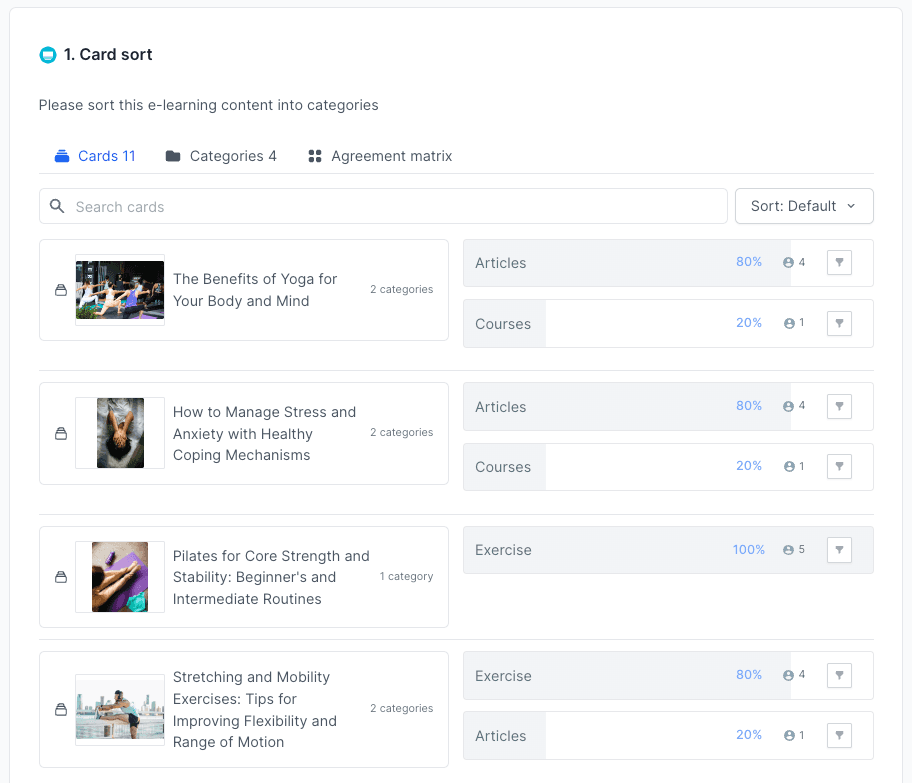This screenshot has width=912, height=783.
Task: Open the Sort: Default dropdown
Action: point(803,206)
